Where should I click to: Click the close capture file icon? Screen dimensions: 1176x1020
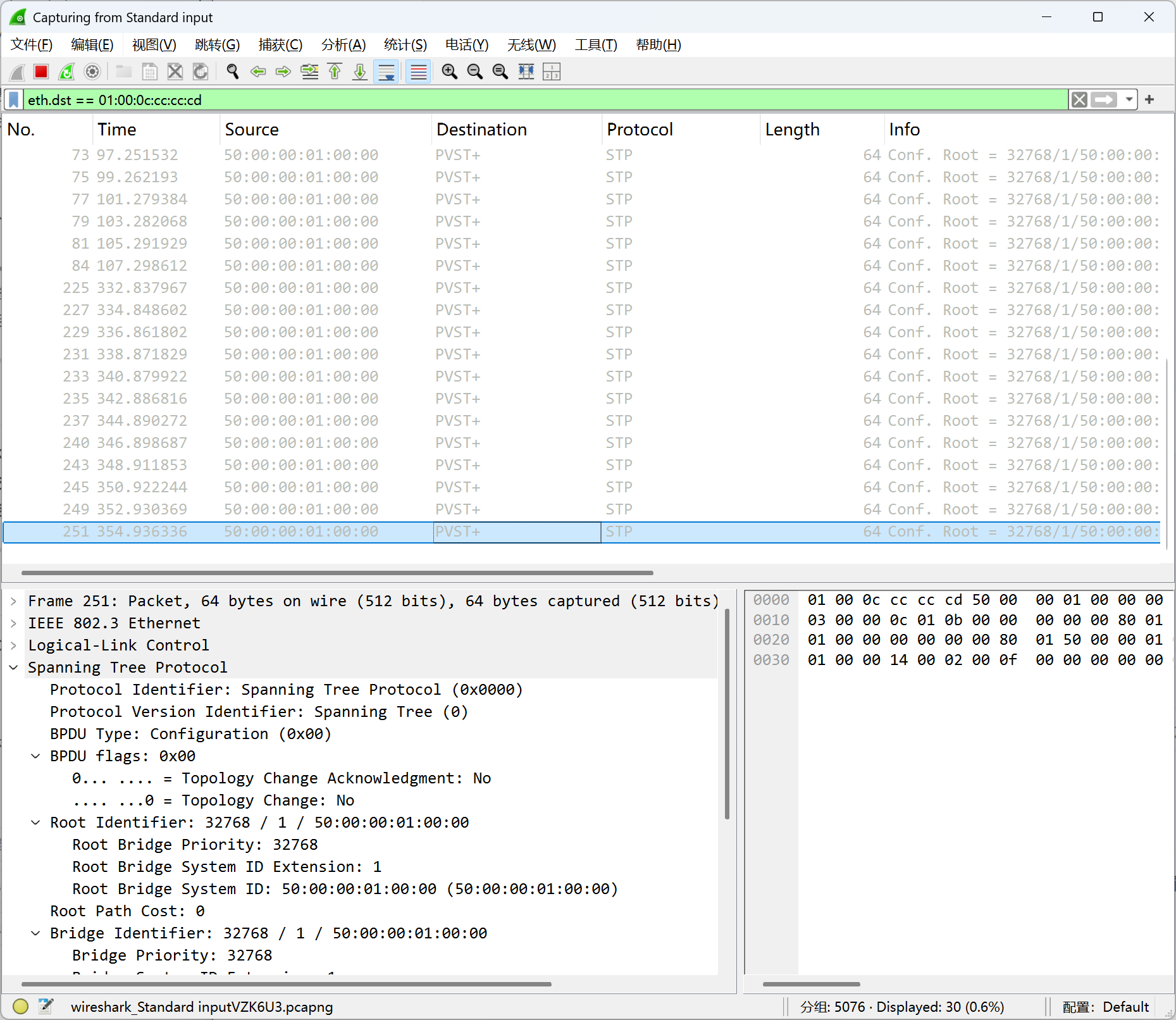[175, 72]
